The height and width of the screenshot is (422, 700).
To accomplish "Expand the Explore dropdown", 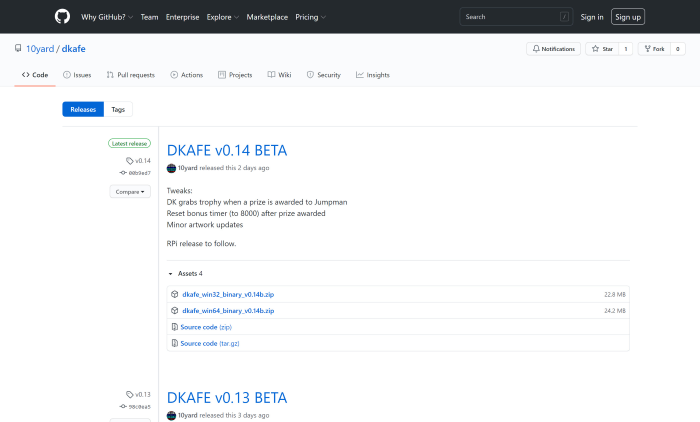I will pos(222,17).
